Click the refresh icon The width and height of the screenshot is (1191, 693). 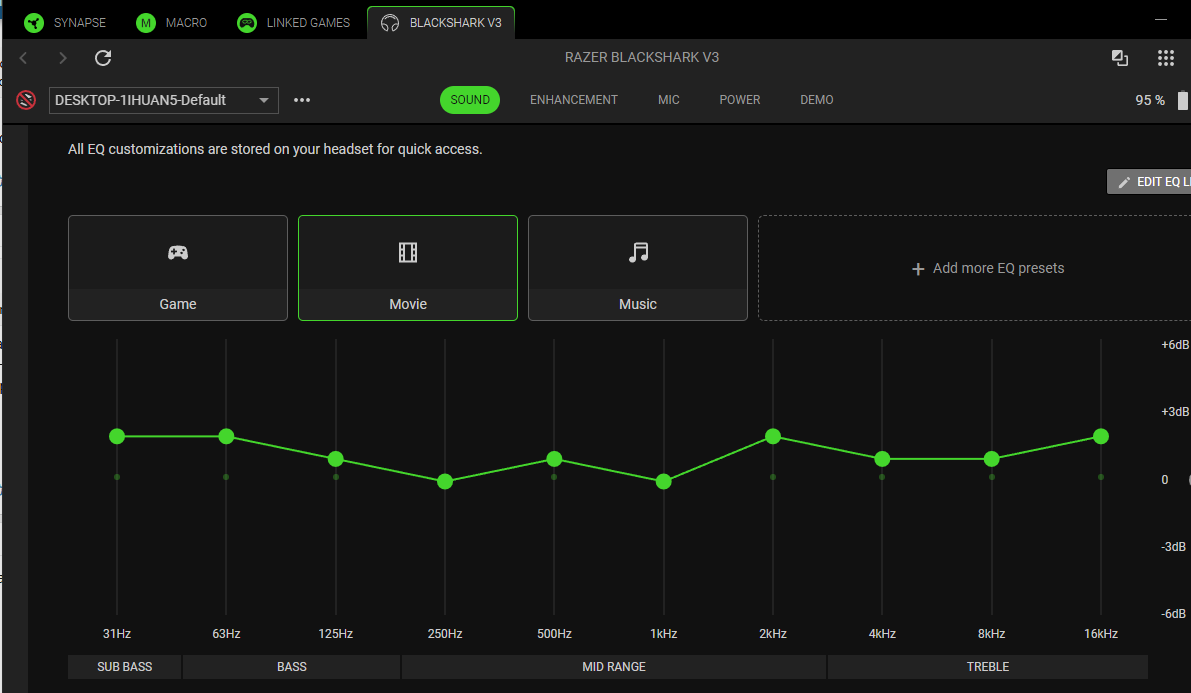tap(103, 58)
